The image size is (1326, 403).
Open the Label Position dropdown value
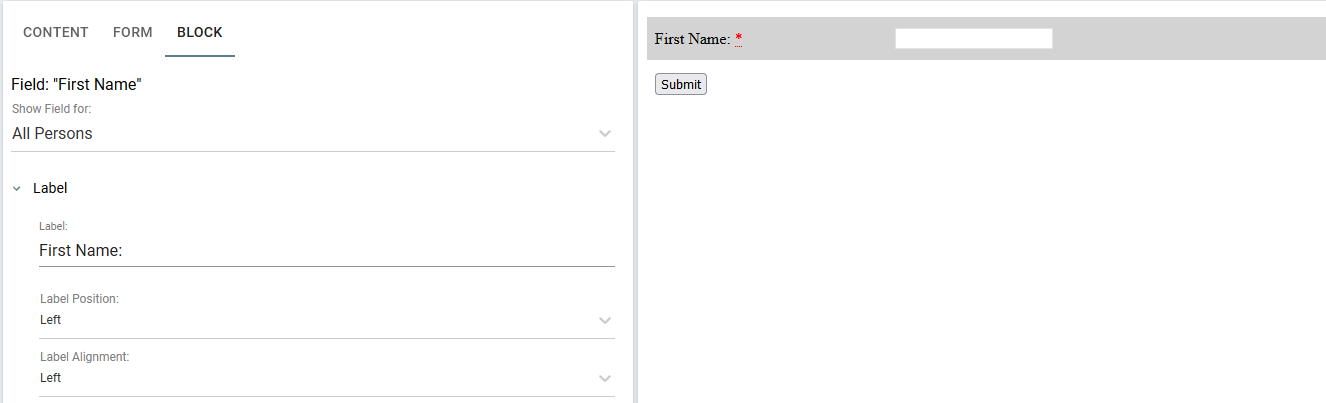[327, 320]
